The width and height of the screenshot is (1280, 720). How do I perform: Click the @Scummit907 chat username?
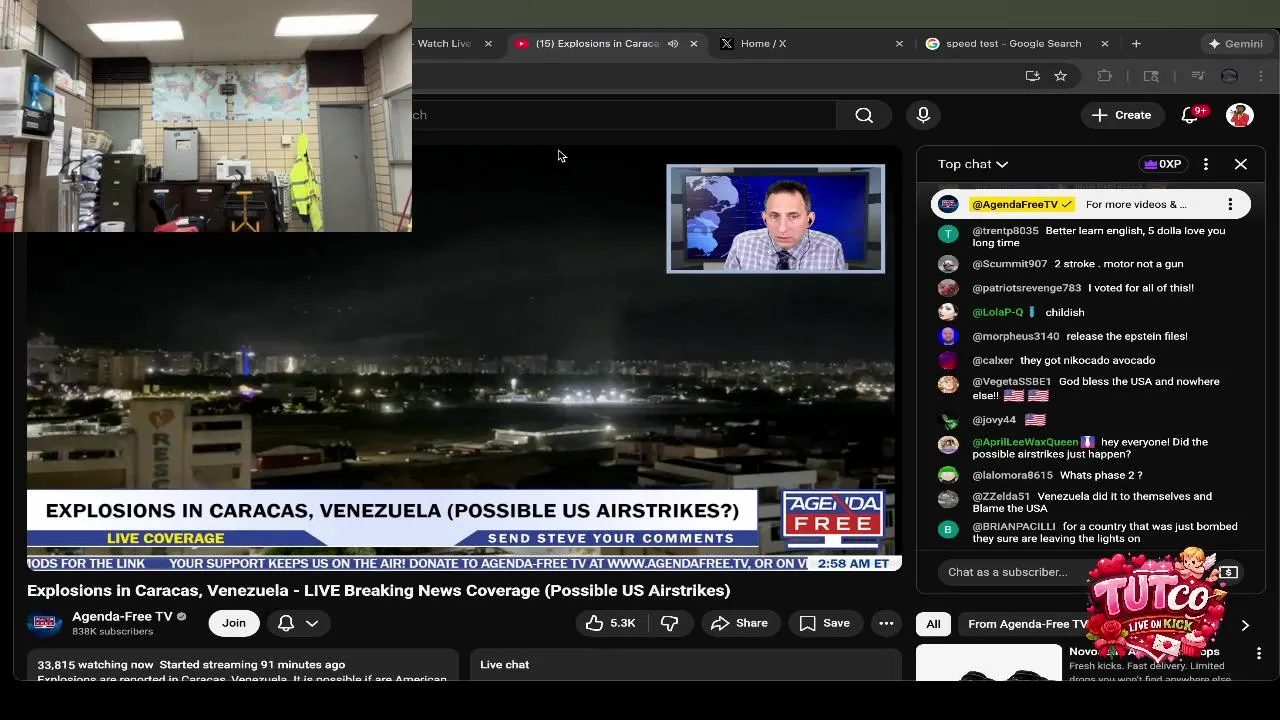1010,264
